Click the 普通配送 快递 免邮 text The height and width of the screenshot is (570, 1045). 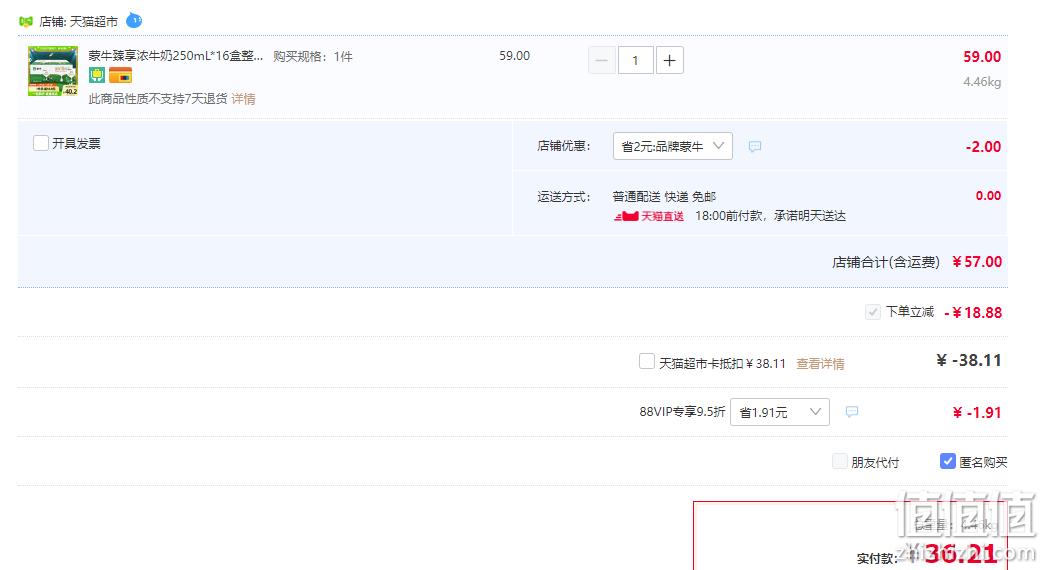(664, 197)
